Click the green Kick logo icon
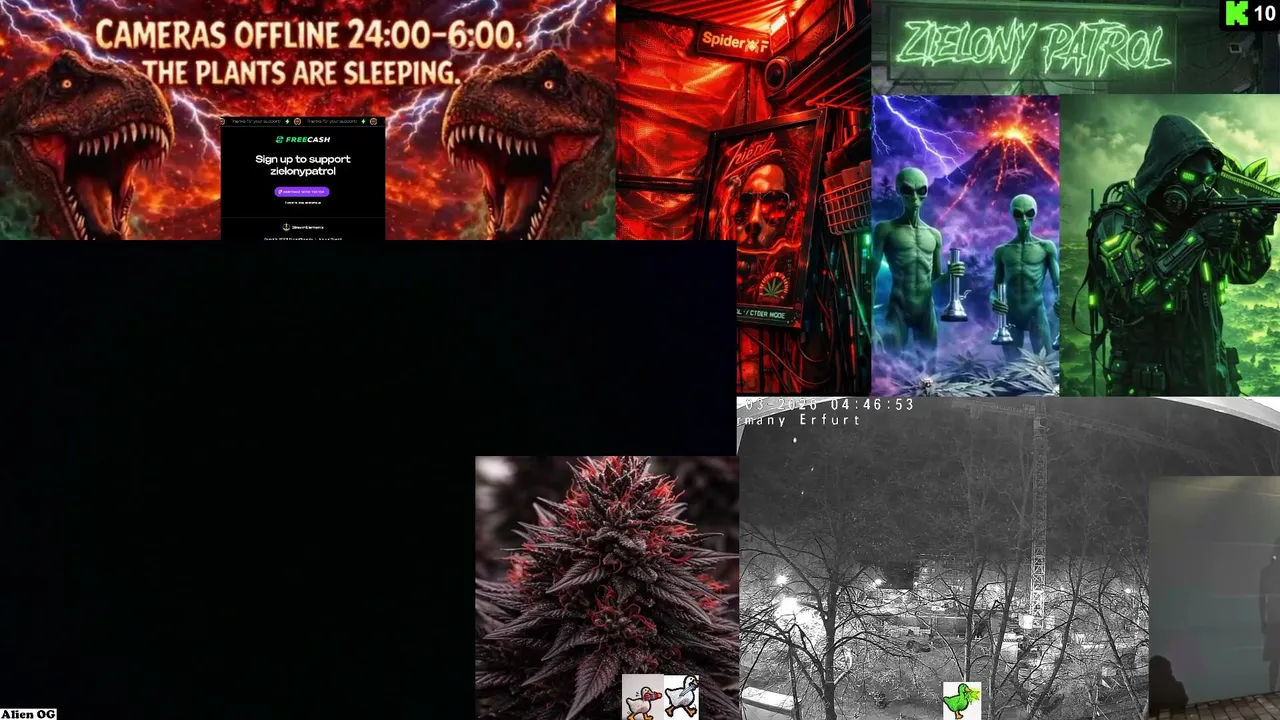Image resolution: width=1280 pixels, height=720 pixels. pyautogui.click(x=1237, y=13)
